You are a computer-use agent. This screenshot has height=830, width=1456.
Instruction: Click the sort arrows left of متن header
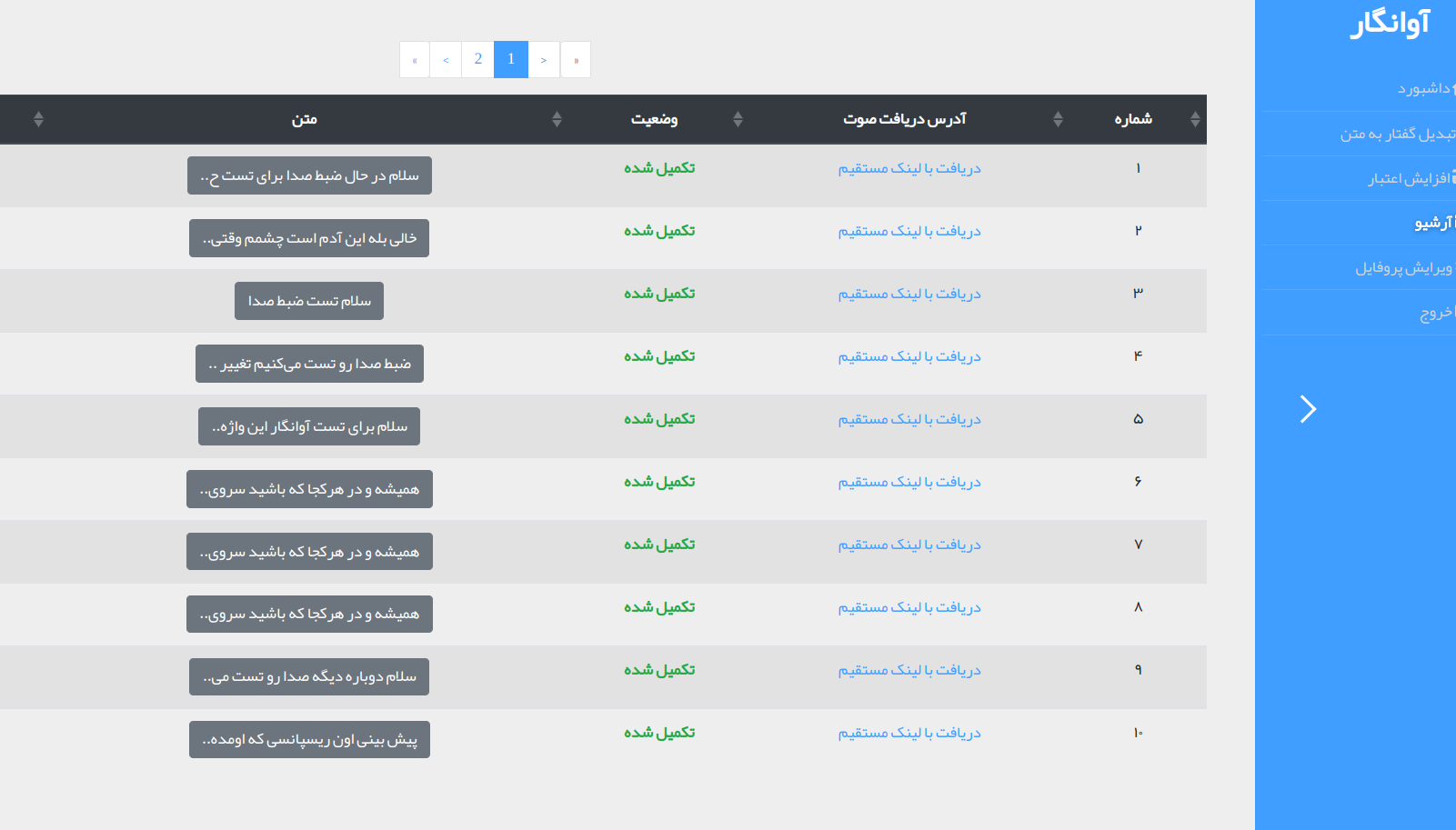[38, 119]
